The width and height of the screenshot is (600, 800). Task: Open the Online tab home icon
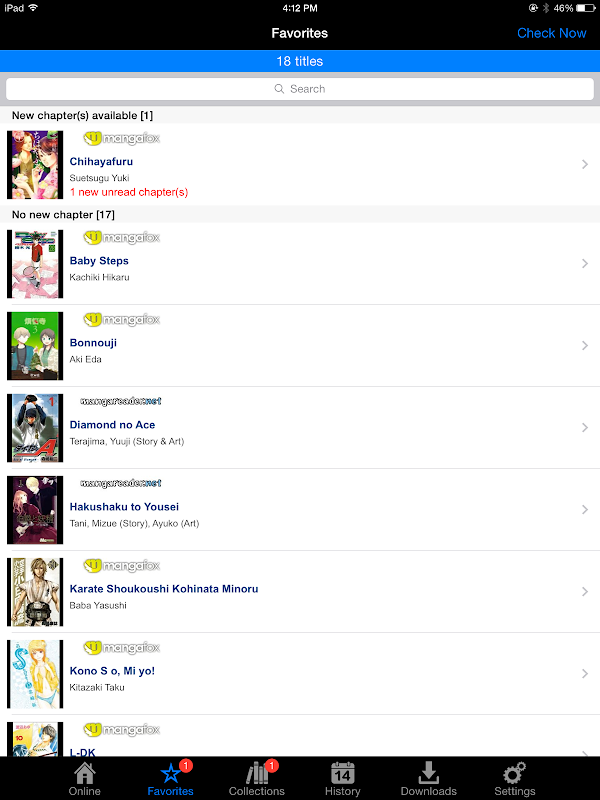coord(85,773)
